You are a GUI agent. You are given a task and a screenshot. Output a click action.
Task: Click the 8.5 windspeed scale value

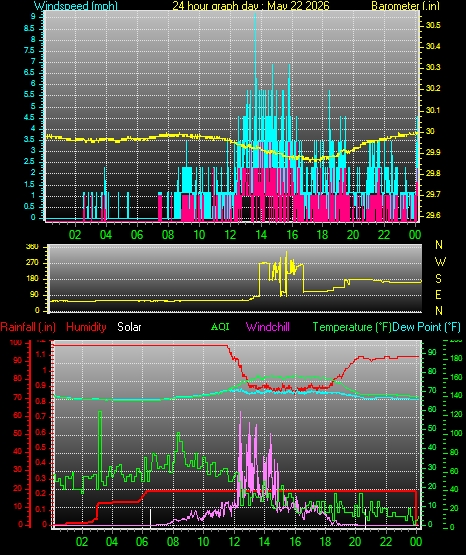pyautogui.click(x=29, y=28)
